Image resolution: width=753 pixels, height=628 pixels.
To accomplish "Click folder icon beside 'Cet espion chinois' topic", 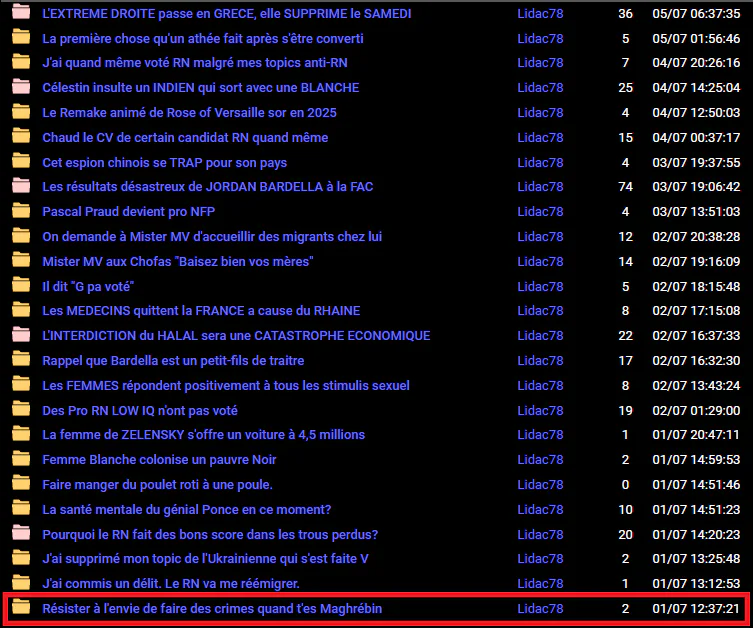I will 21,160.
